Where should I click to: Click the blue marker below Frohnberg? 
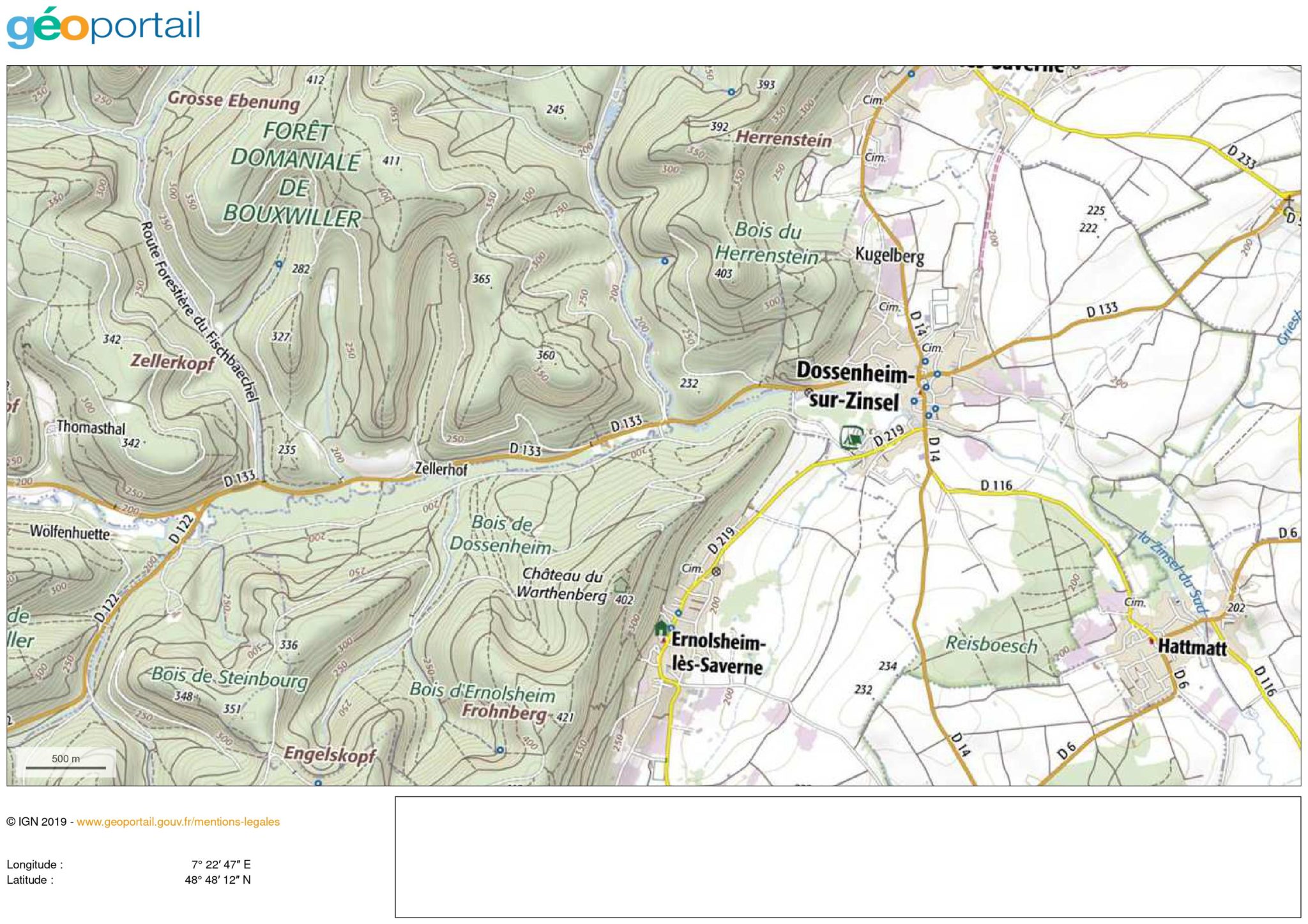(x=500, y=750)
